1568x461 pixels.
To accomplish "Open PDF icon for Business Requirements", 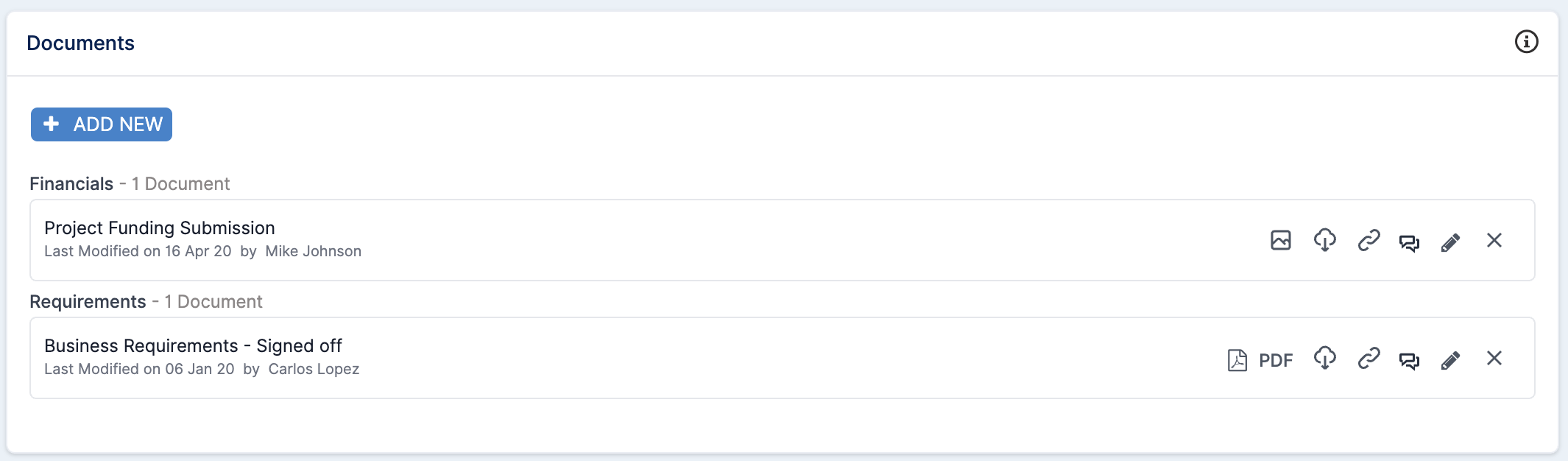I will coord(1237,360).
